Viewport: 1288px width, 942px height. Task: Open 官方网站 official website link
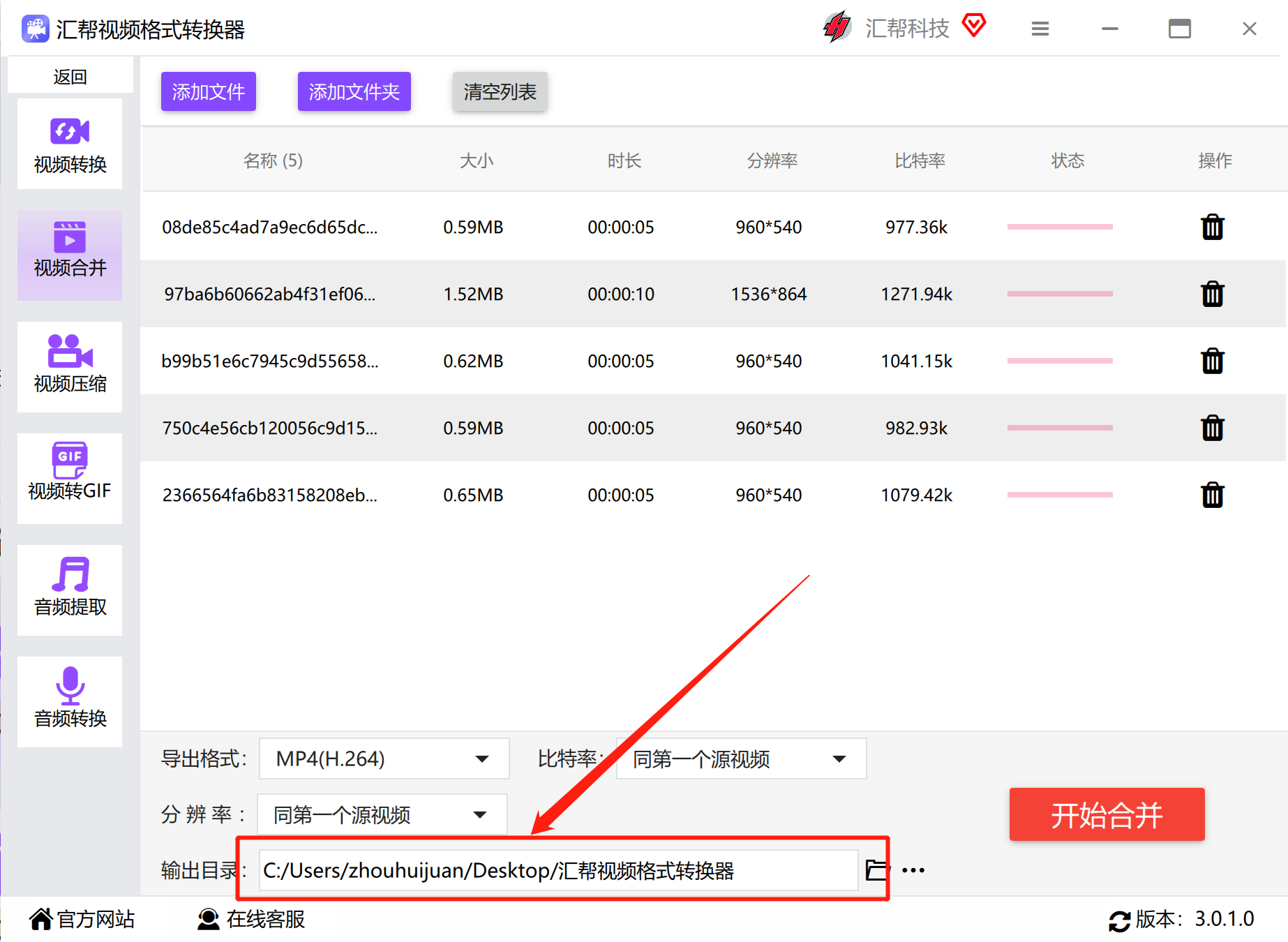[x=82, y=919]
